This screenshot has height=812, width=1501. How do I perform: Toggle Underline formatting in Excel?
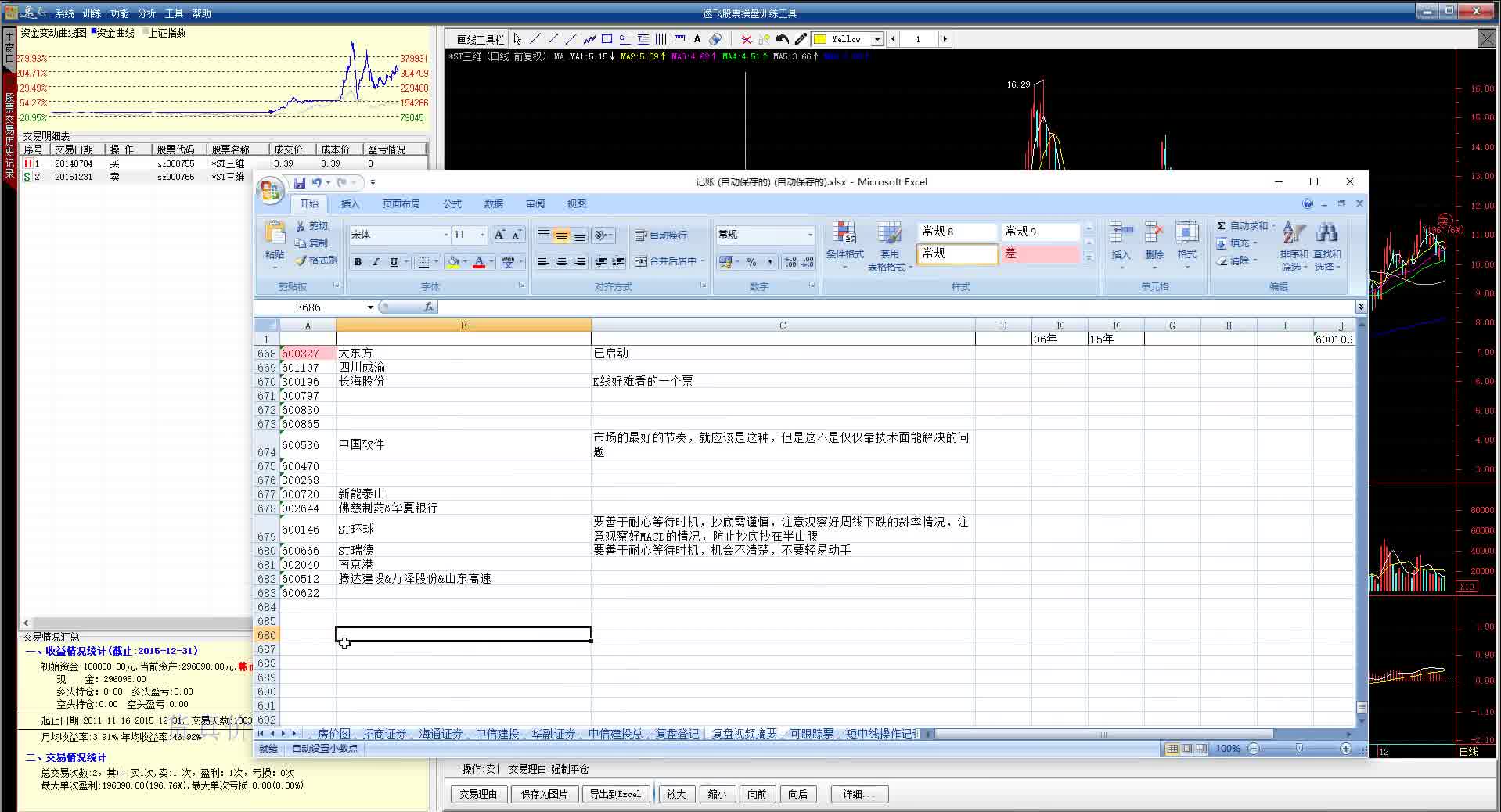point(394,262)
